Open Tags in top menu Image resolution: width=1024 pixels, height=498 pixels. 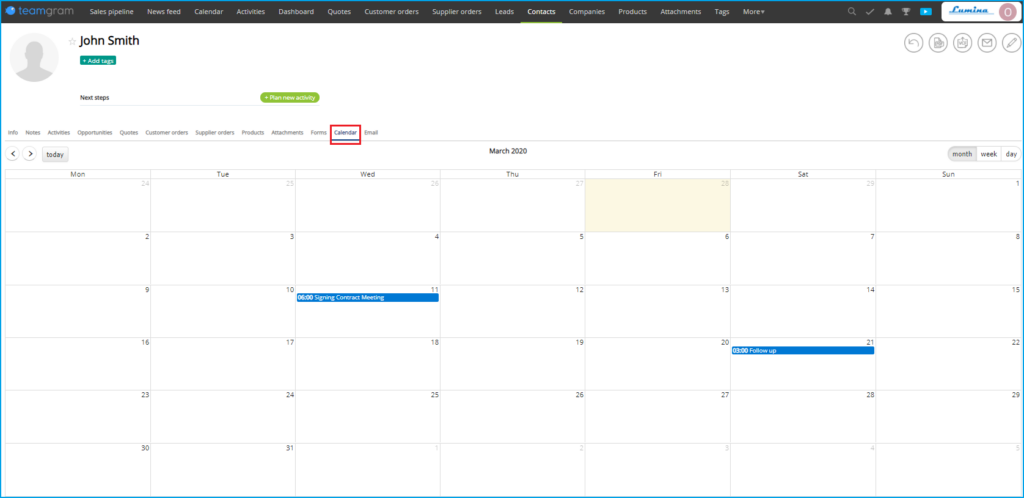tap(722, 12)
